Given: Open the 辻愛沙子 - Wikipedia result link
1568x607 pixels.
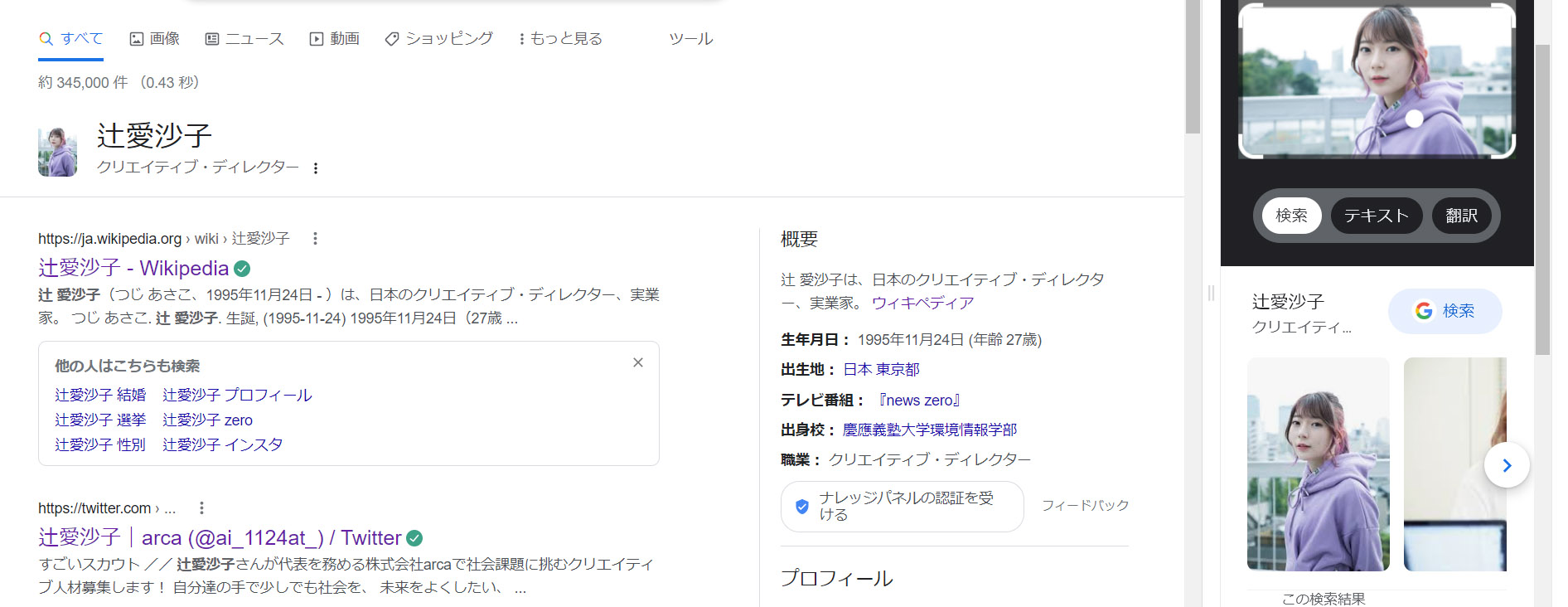Looking at the screenshot, I should [x=133, y=268].
